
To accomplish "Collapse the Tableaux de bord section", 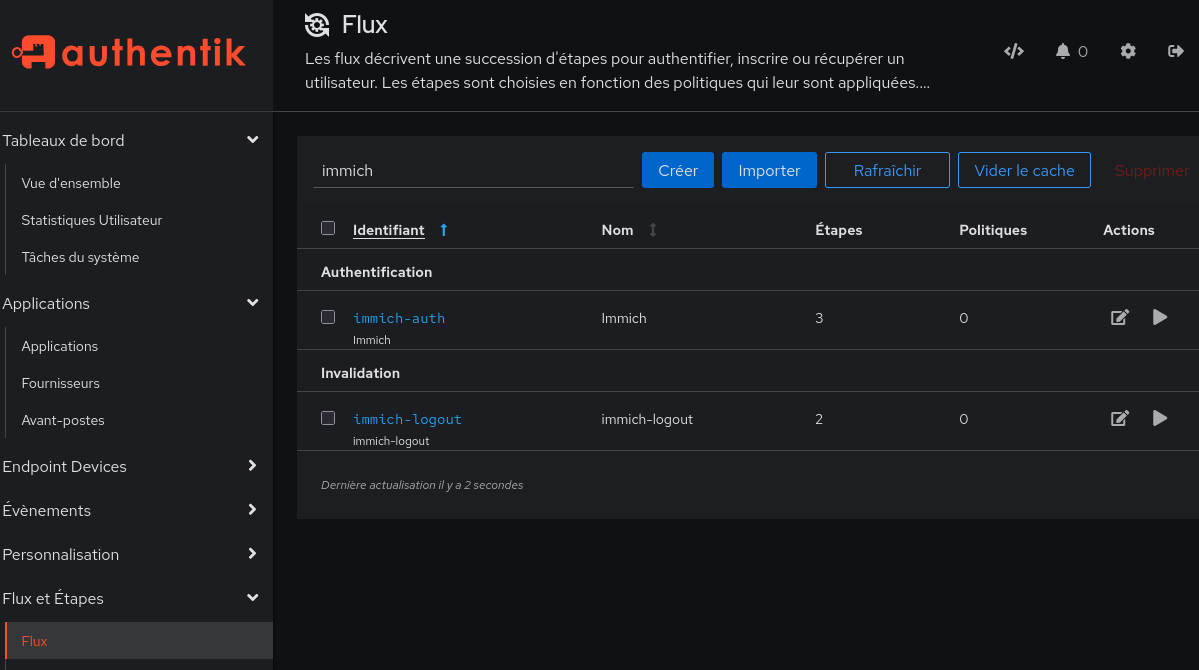I will (x=252, y=140).
